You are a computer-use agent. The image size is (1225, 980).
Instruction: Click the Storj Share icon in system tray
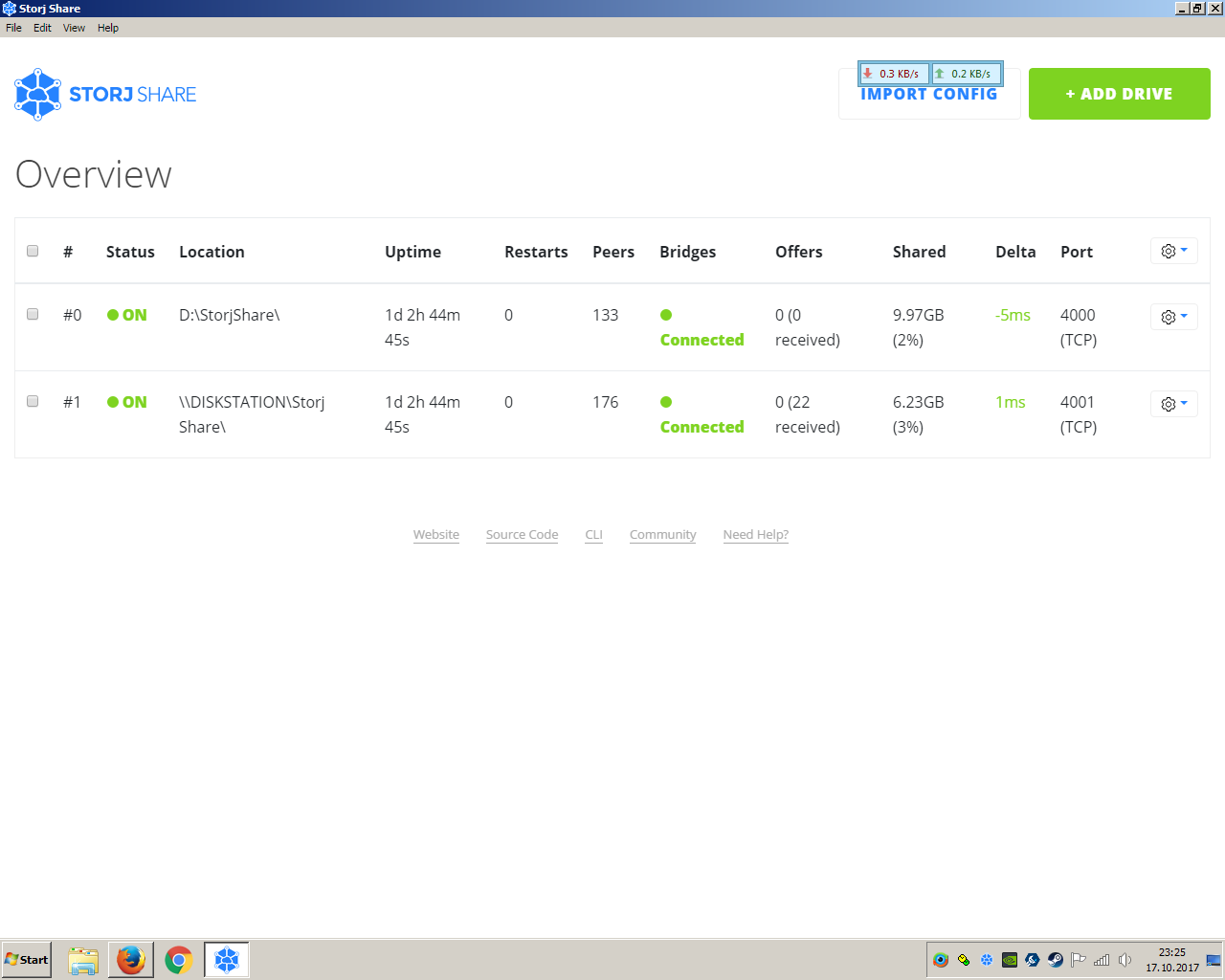[987, 960]
